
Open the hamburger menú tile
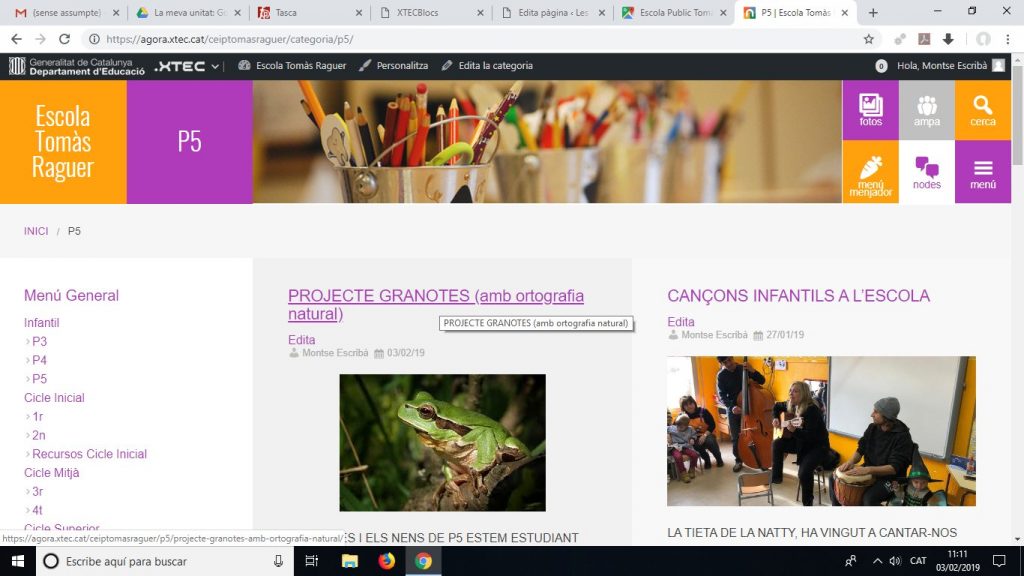click(982, 172)
